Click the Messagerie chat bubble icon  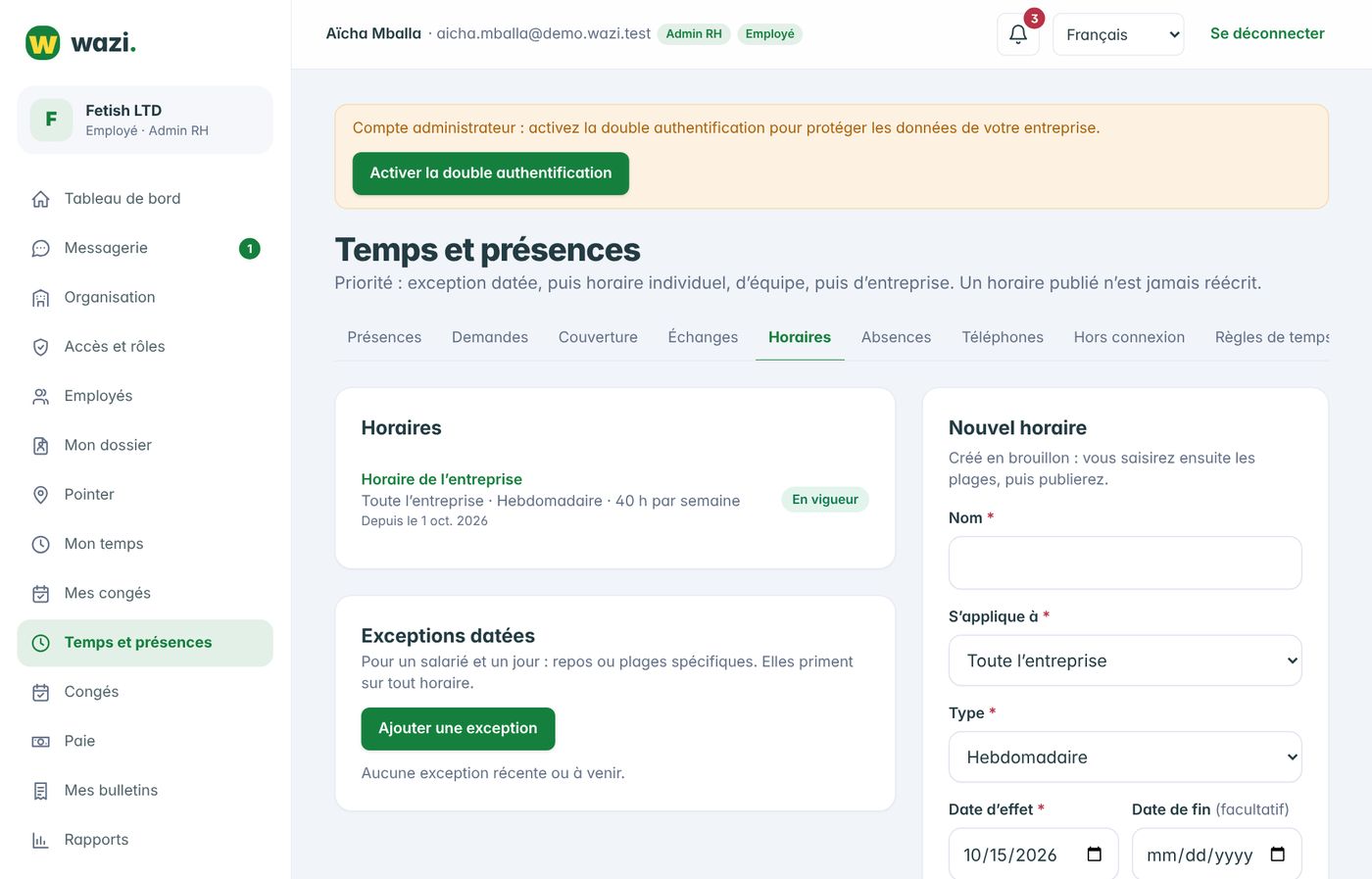tap(40, 248)
